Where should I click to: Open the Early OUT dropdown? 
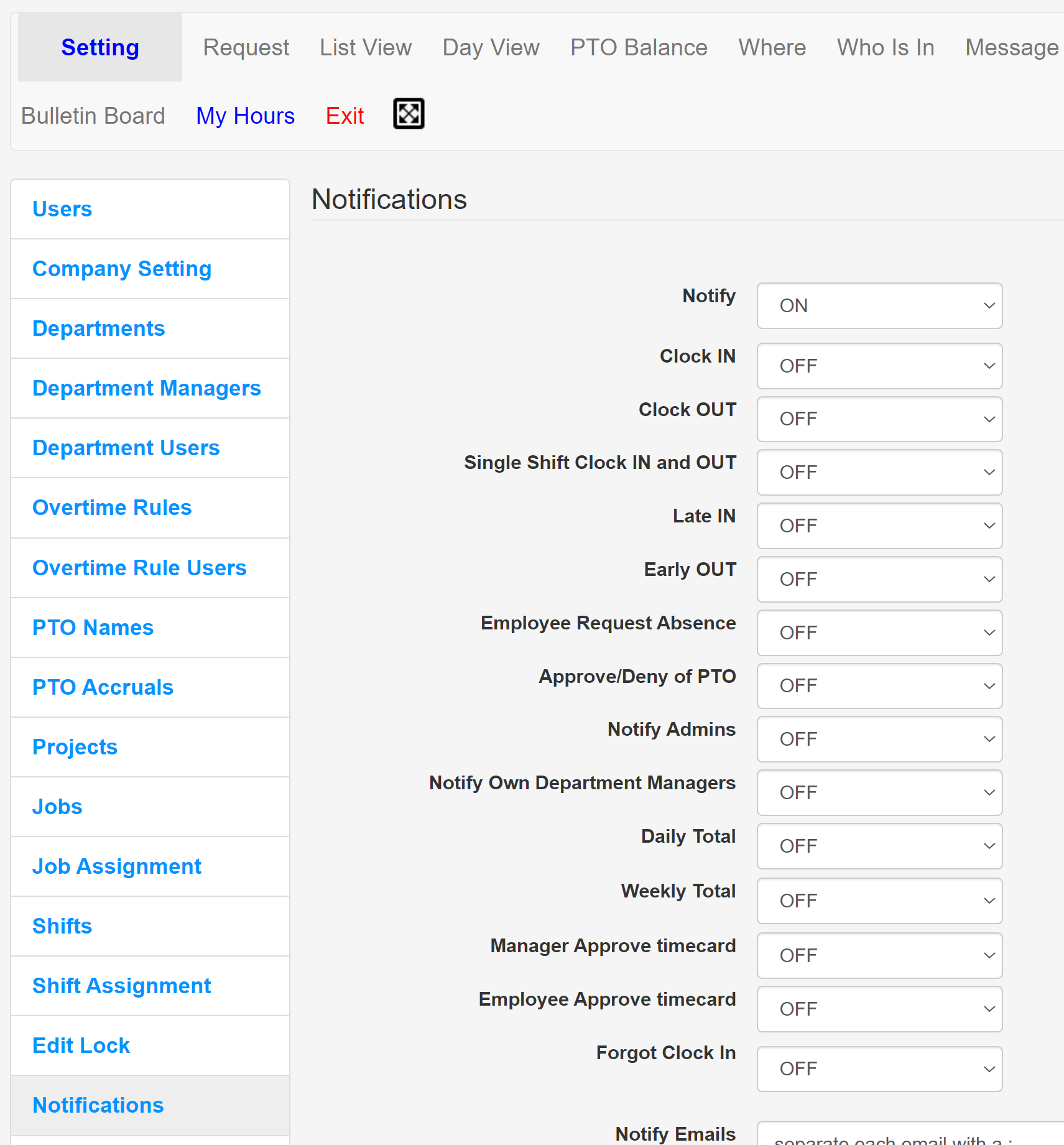pyautogui.click(x=879, y=579)
